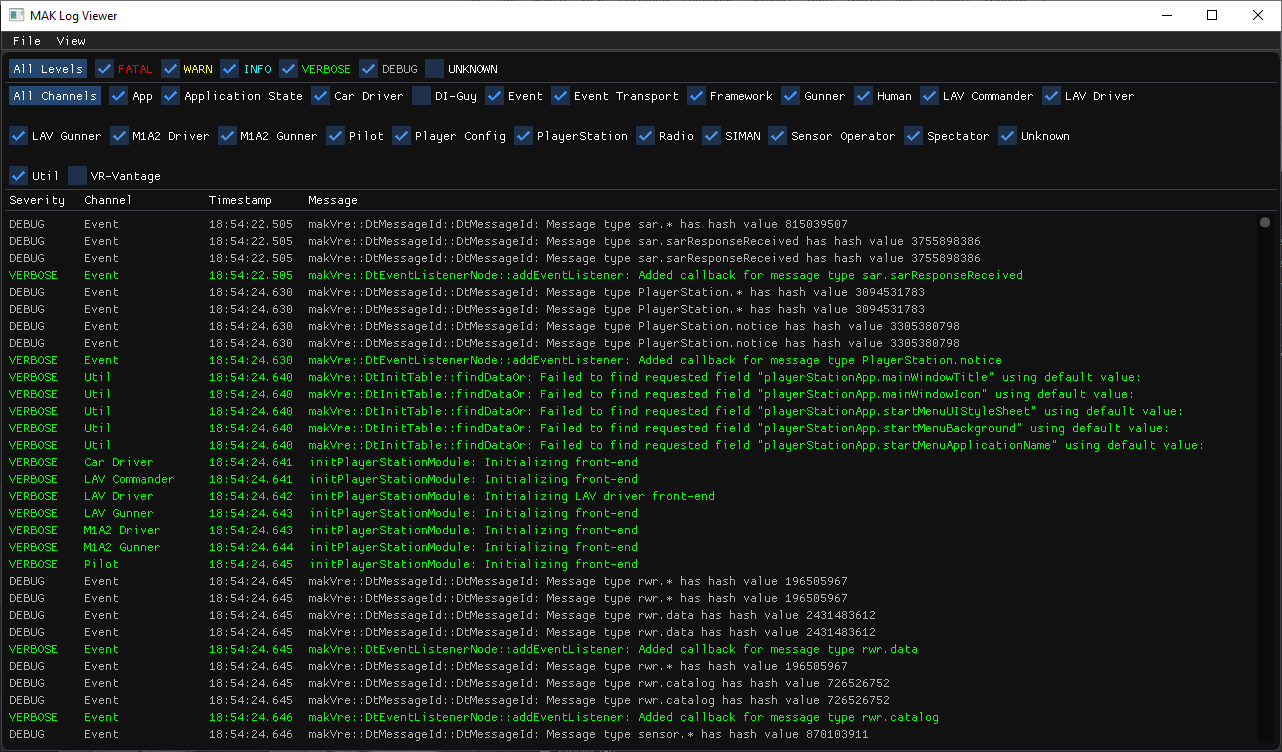Select the LAV Commander log row
The width and height of the screenshot is (1282, 752).
(x=630, y=479)
